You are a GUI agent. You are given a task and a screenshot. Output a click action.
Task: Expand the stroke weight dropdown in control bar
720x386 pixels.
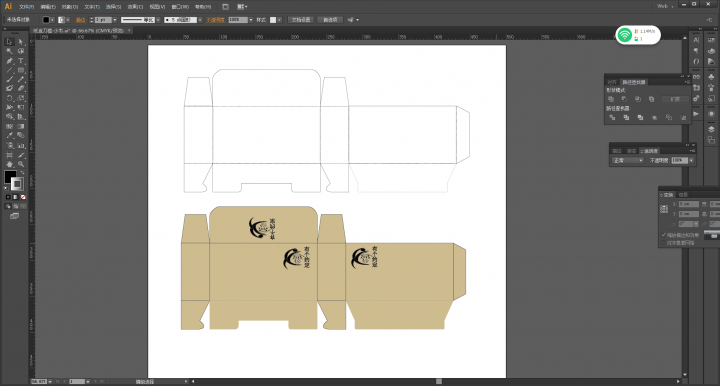pyautogui.click(x=115, y=20)
